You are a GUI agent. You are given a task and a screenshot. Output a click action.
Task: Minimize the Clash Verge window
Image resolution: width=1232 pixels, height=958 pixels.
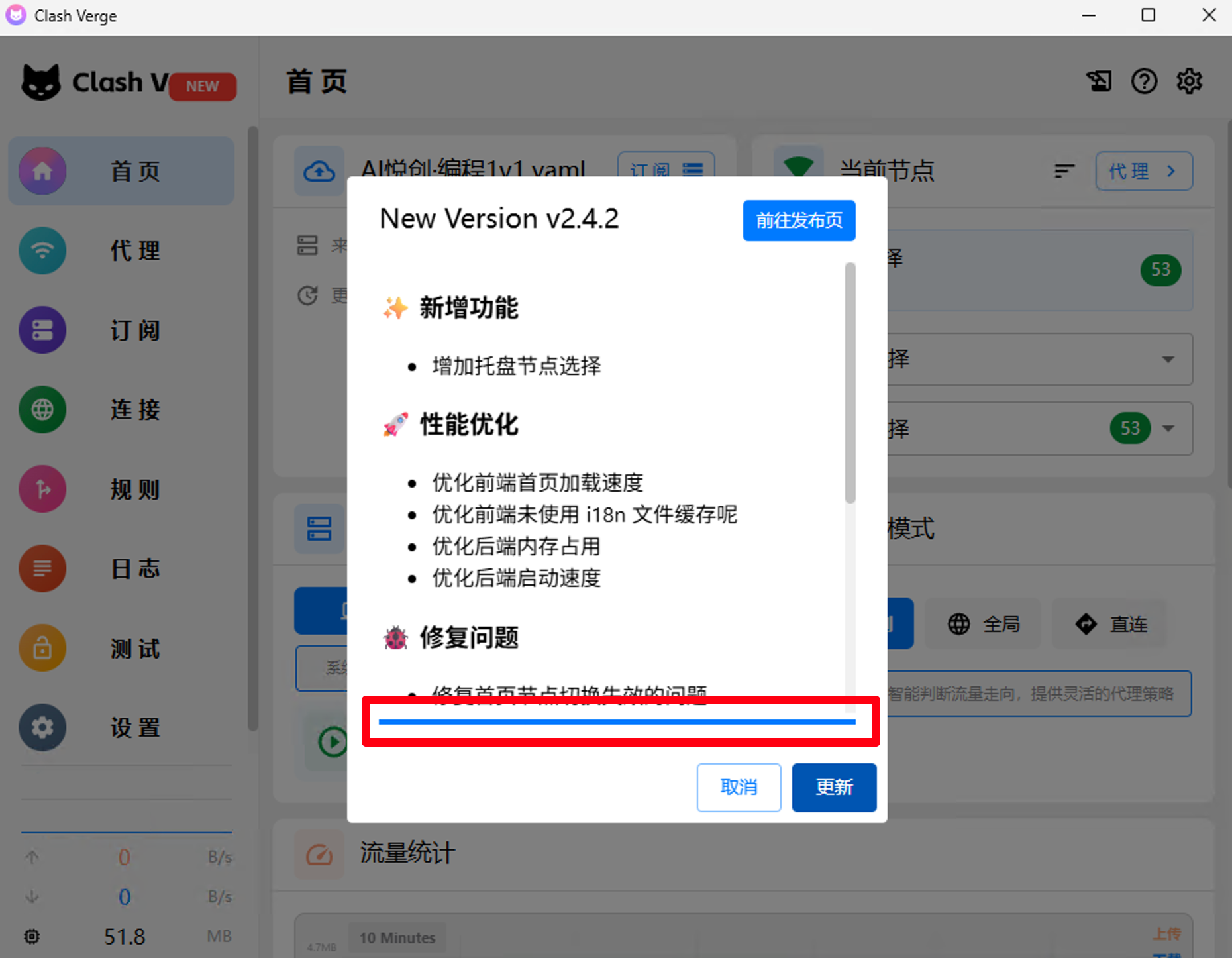coord(1089,15)
